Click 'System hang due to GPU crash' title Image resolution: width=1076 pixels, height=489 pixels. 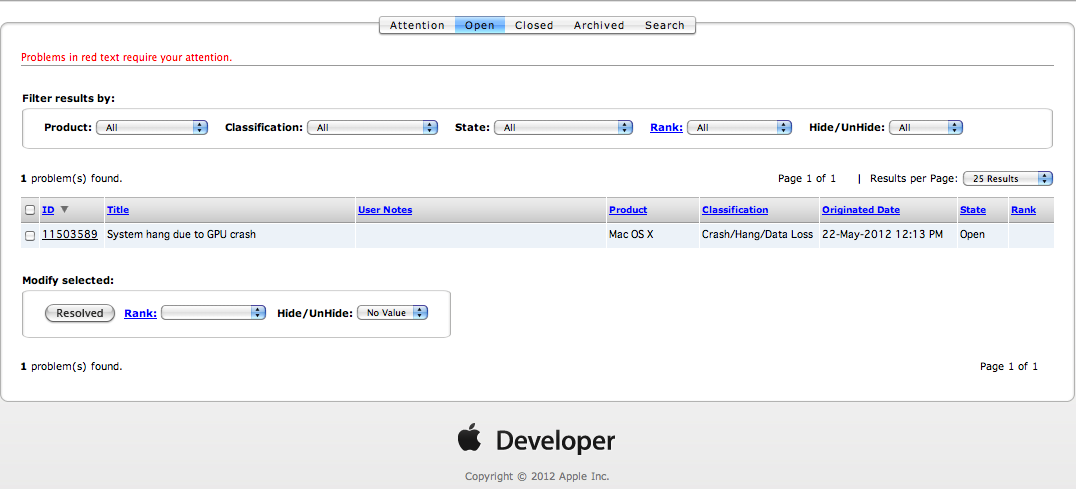point(181,235)
